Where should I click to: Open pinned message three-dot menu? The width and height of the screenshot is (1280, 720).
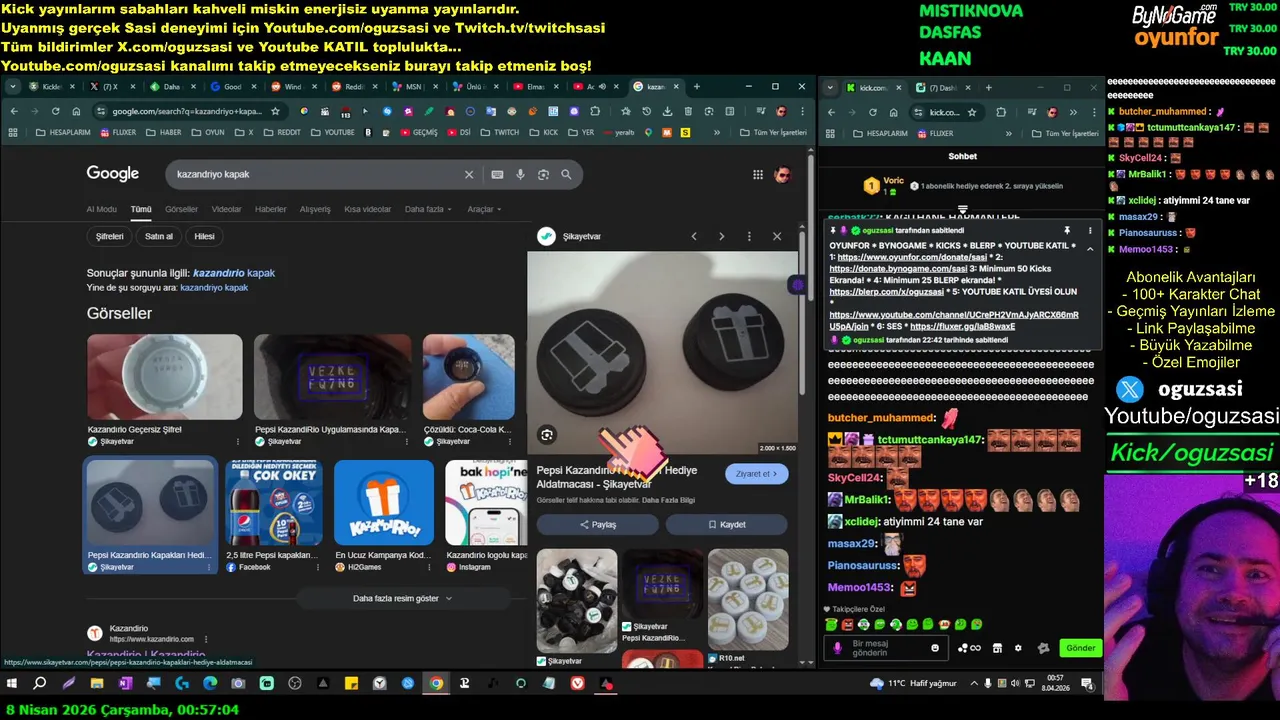(1090, 230)
